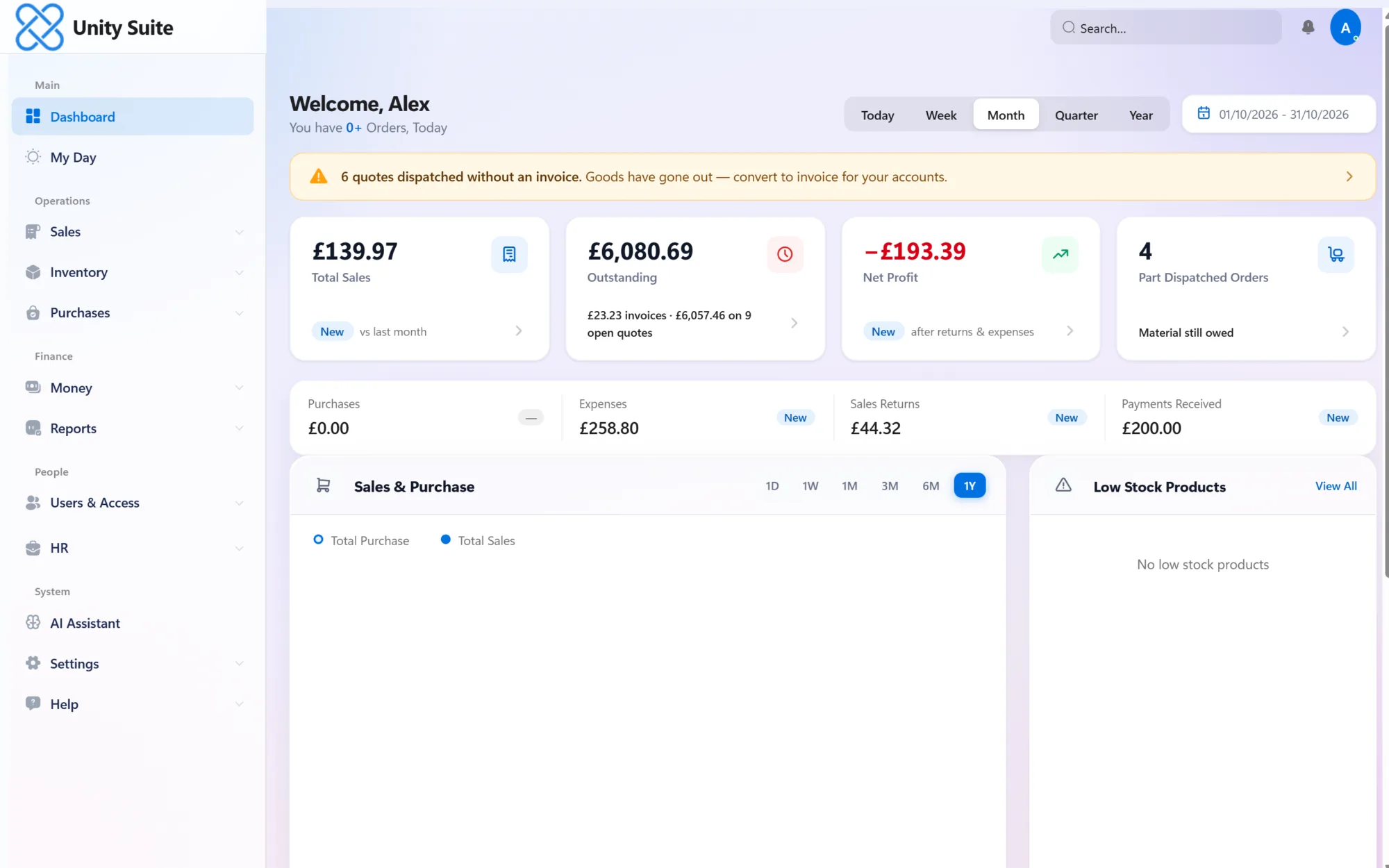Click the My Day sun icon

tap(33, 157)
